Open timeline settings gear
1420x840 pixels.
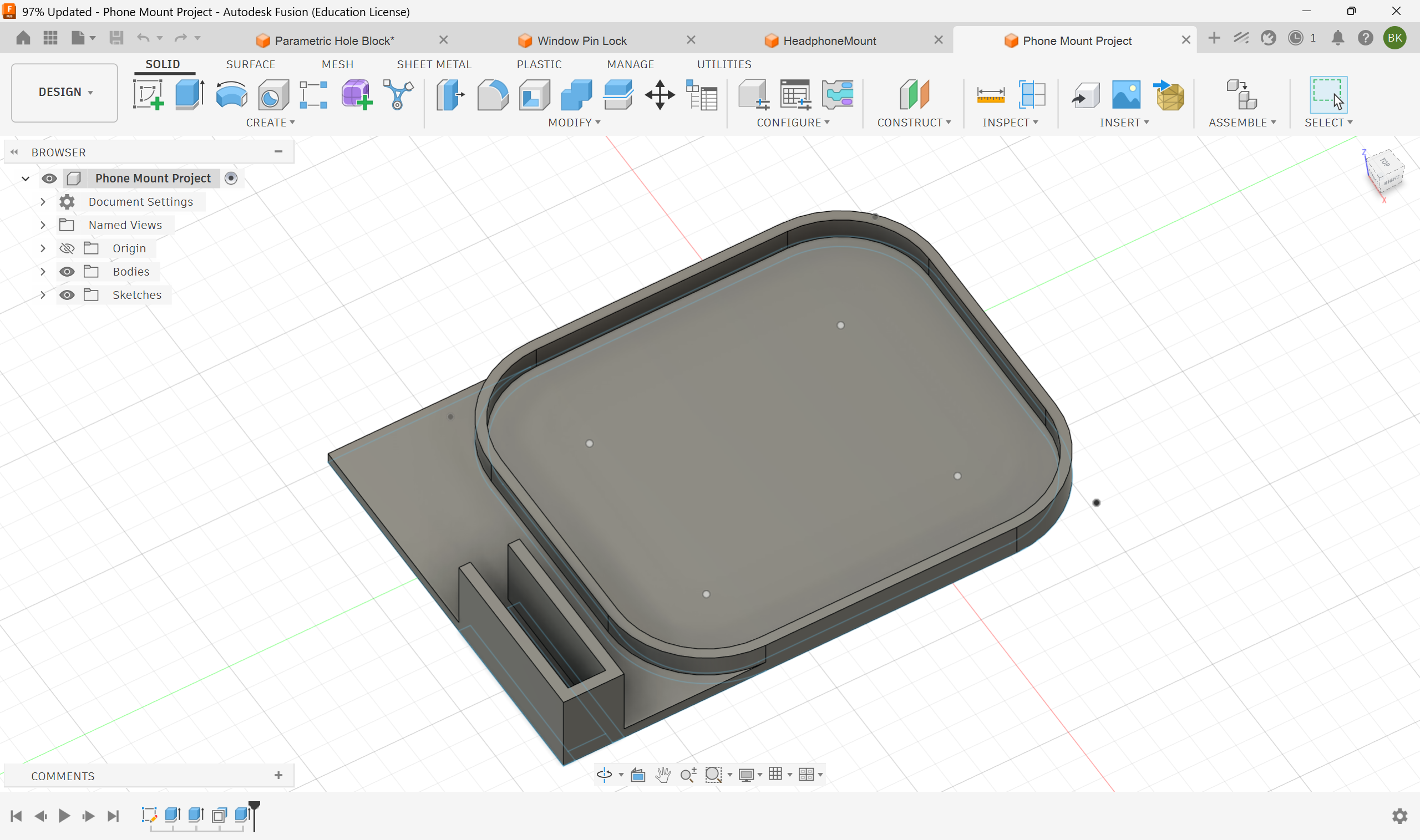(1399, 816)
